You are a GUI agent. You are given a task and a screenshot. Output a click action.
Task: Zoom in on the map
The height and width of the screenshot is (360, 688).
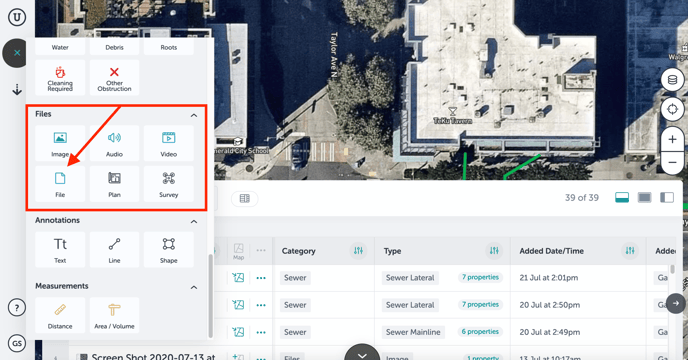pos(672,140)
